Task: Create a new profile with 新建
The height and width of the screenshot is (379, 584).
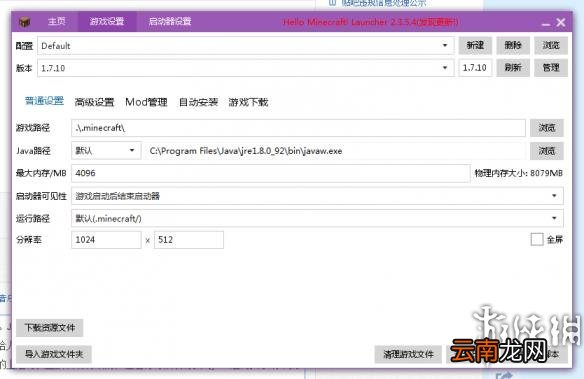Action: (475, 45)
